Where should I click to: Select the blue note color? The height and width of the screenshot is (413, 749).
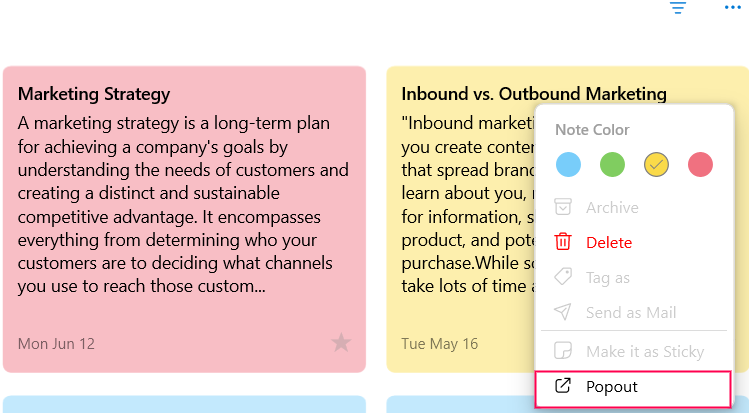point(568,165)
